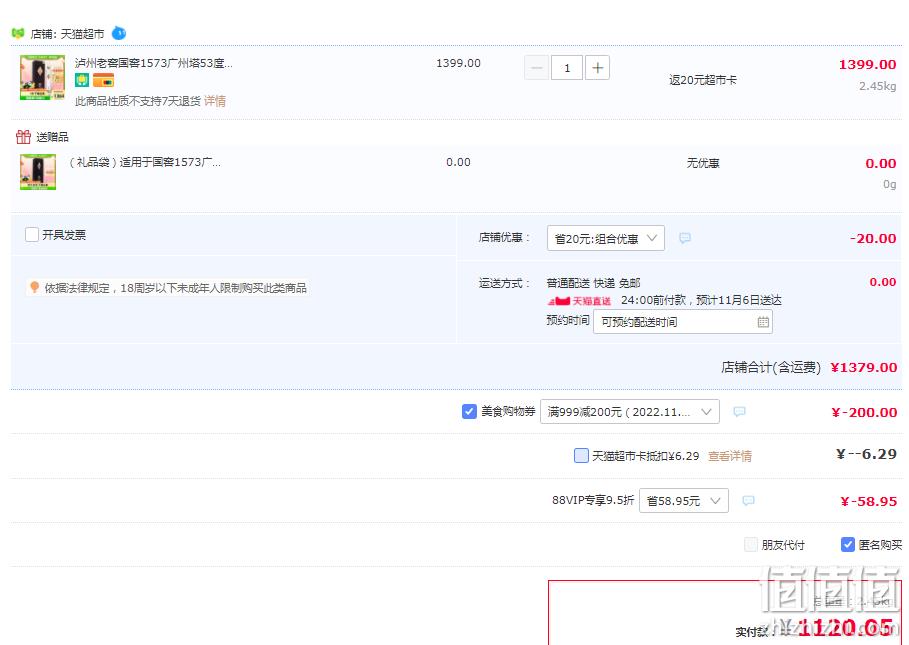Image resolution: width=909 pixels, height=645 pixels.
Task: Expand the 省58.95元 88VIP discount dropdown
Action: coord(683,500)
